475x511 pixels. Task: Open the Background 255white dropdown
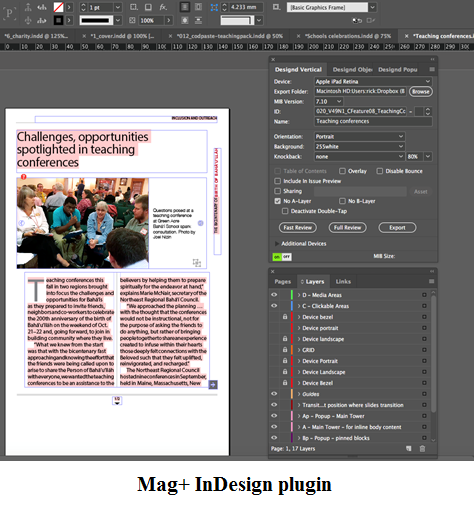point(360,146)
